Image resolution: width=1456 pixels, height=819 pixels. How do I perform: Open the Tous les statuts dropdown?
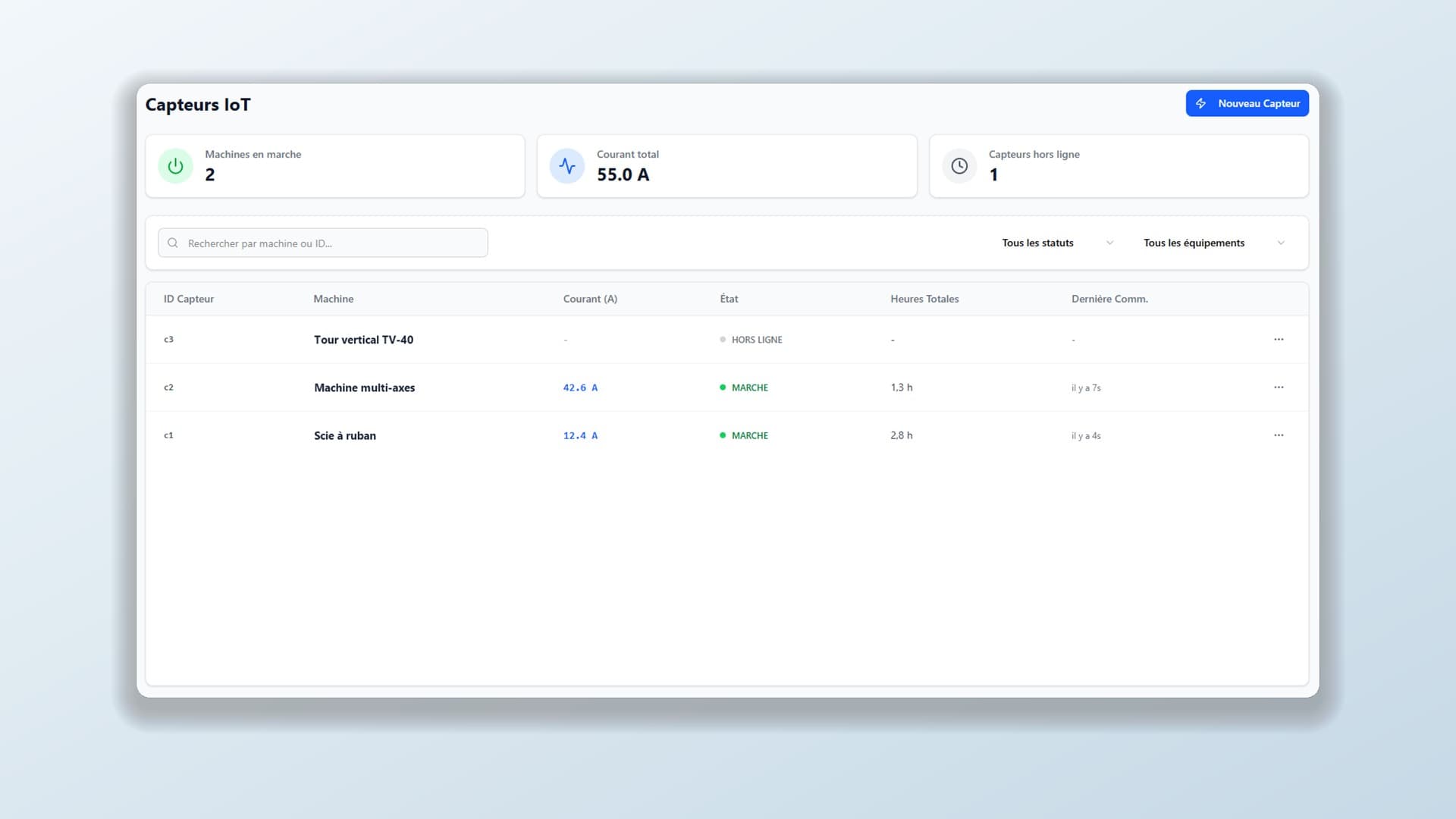1058,243
